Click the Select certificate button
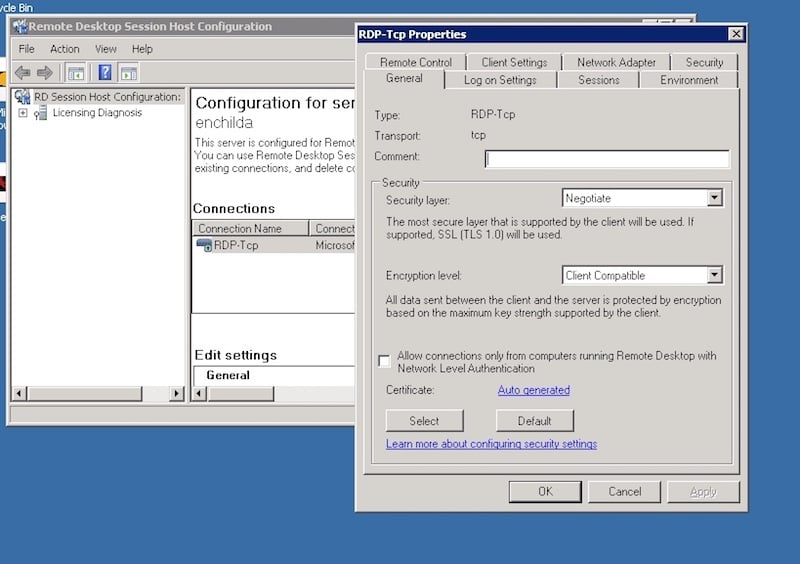 click(x=424, y=421)
